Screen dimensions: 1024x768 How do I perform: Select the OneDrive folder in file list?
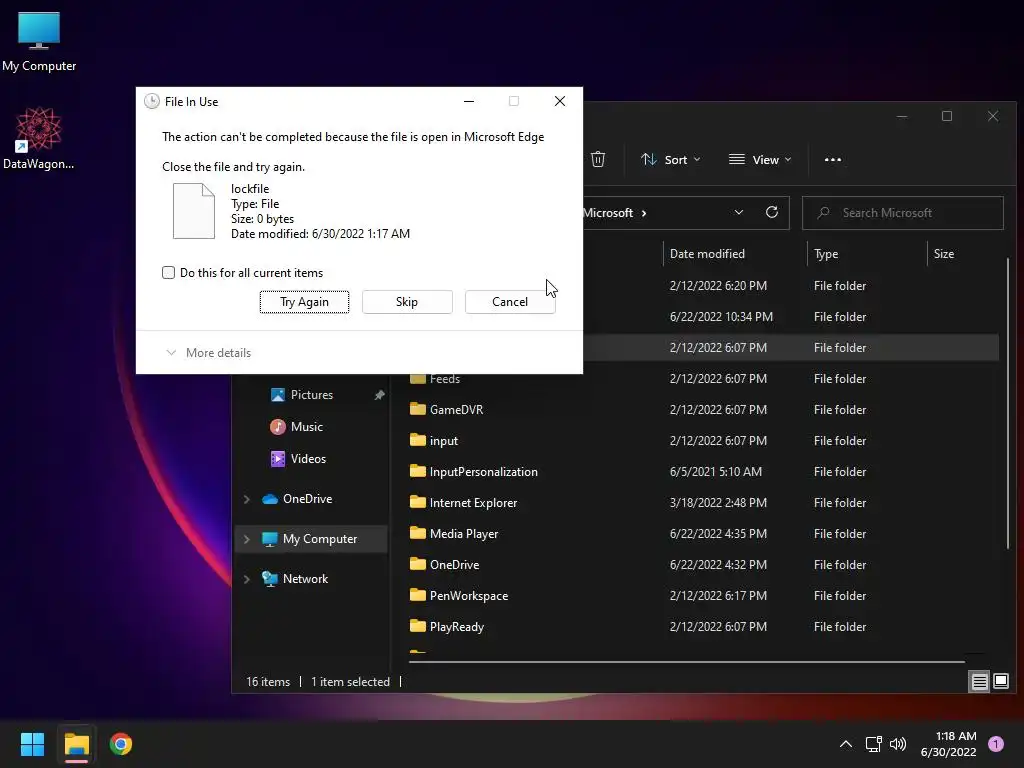tap(455, 565)
